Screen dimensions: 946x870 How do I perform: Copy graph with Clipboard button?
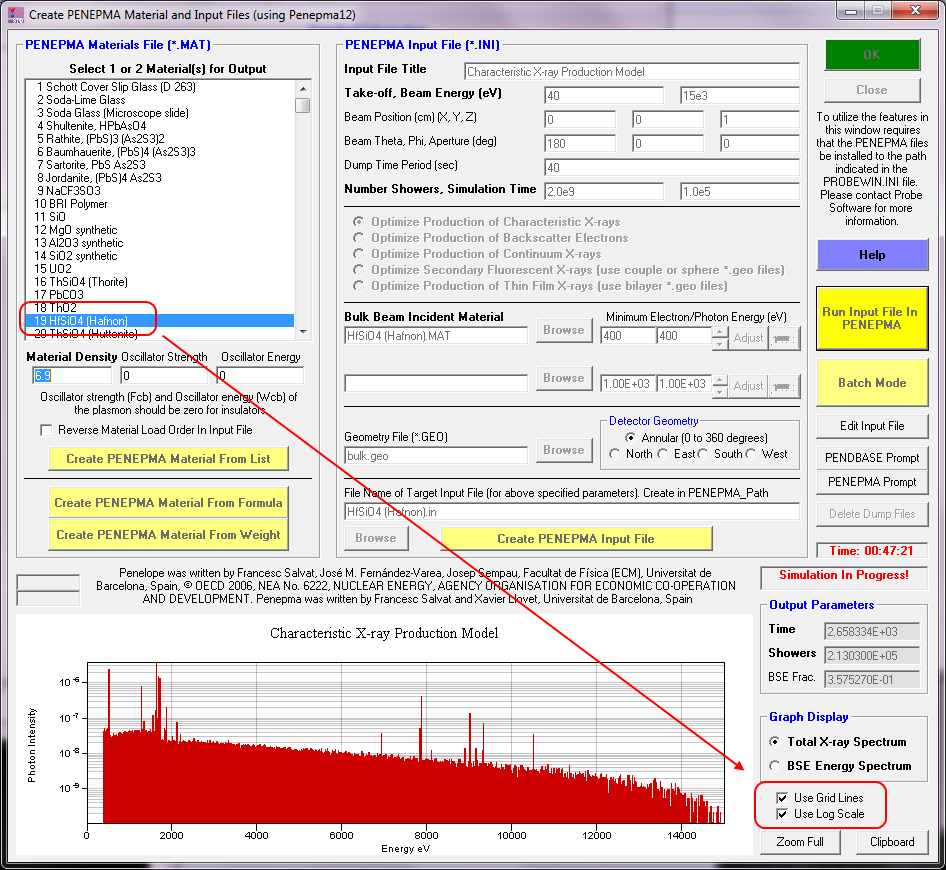[892, 842]
